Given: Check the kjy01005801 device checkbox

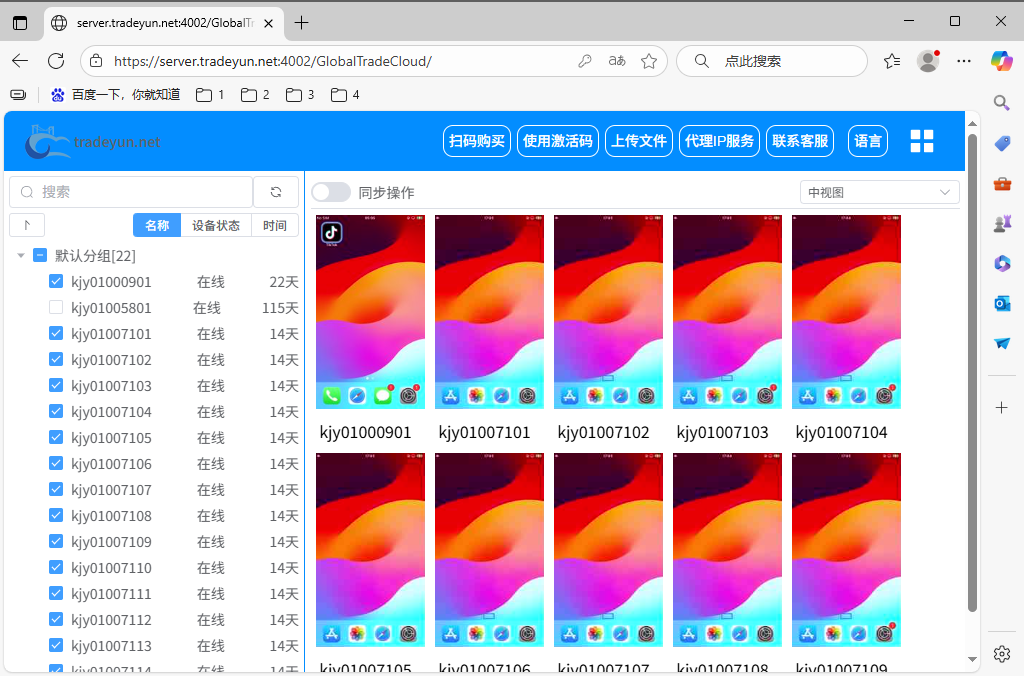Looking at the screenshot, I should tap(56, 308).
